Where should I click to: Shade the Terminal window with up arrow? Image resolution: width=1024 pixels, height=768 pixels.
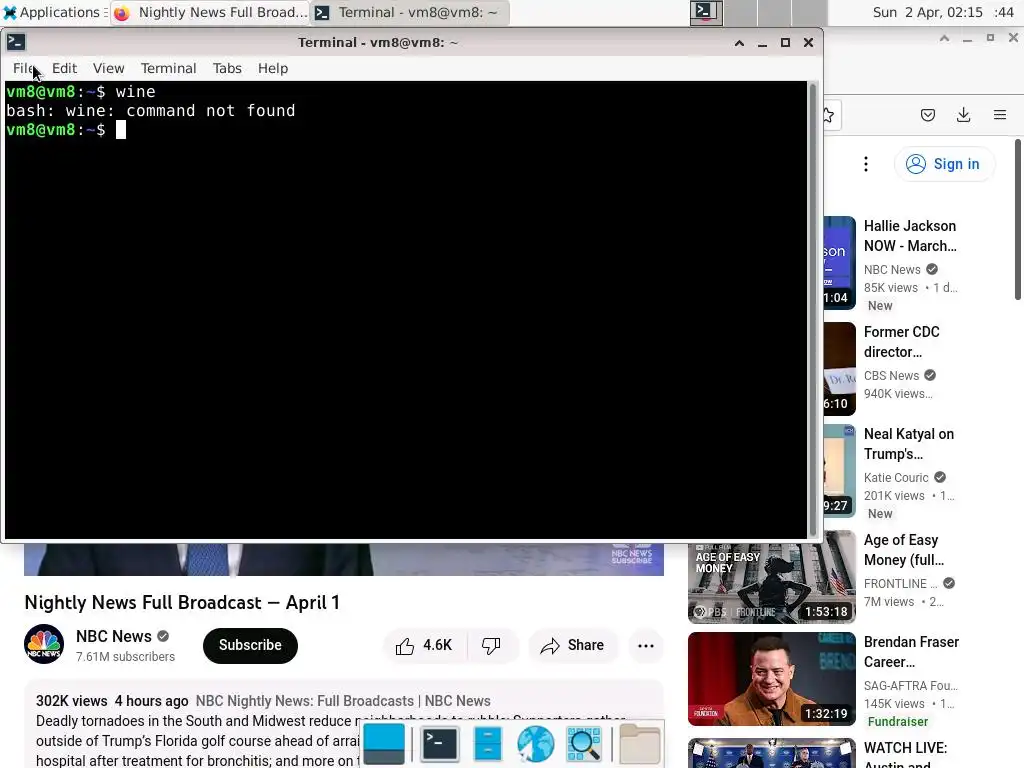point(739,43)
